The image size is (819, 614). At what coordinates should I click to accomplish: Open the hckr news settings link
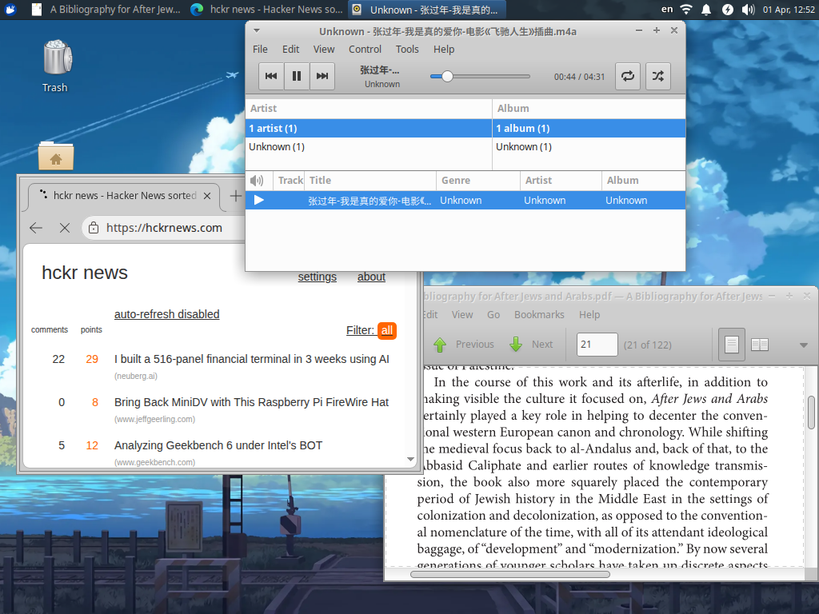tap(317, 277)
